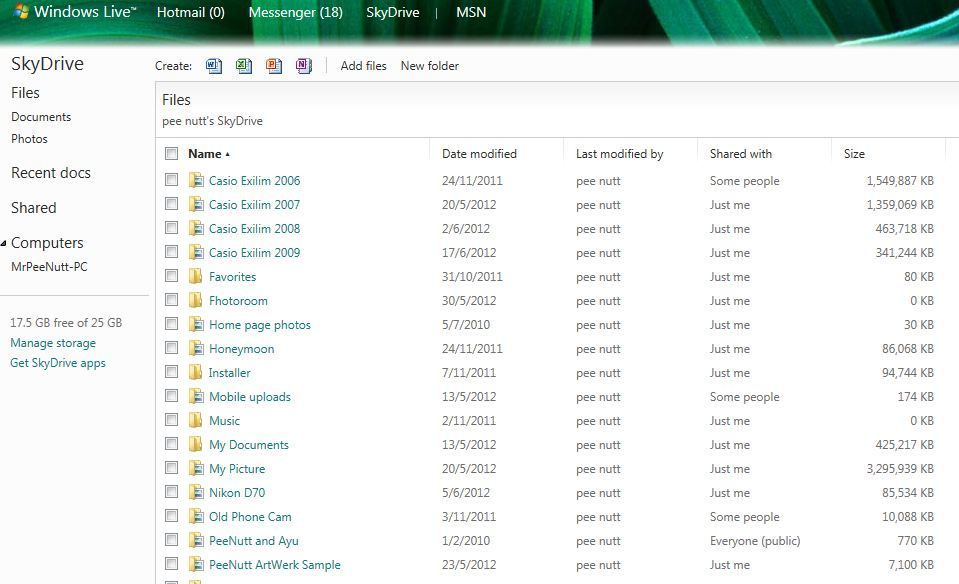Create a new OneNote notebook

303,66
